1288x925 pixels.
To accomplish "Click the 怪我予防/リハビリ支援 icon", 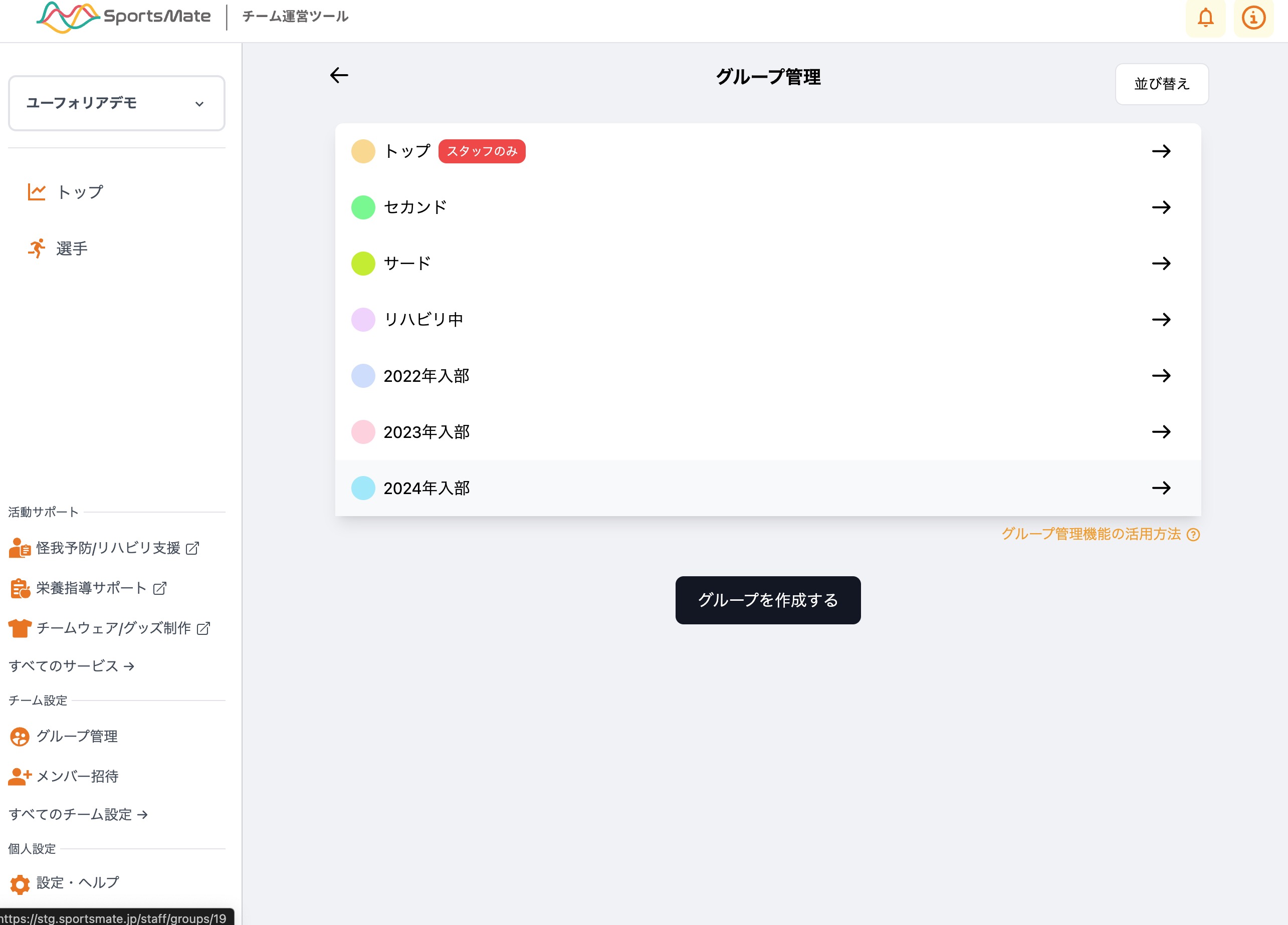I will (20, 548).
